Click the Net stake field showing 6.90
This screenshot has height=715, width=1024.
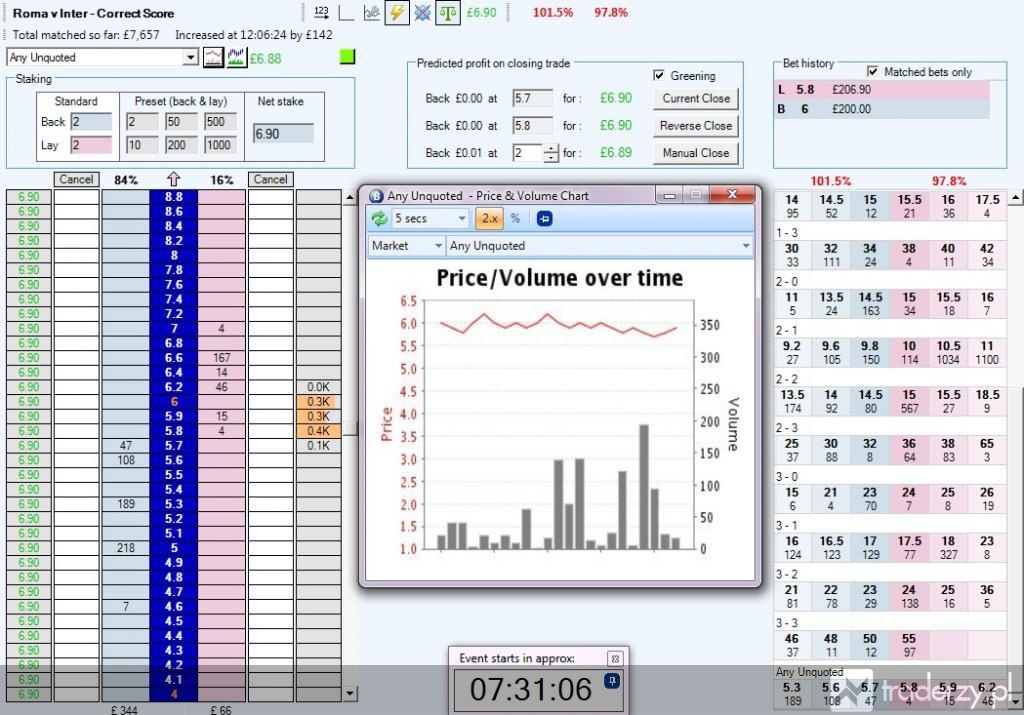(283, 134)
